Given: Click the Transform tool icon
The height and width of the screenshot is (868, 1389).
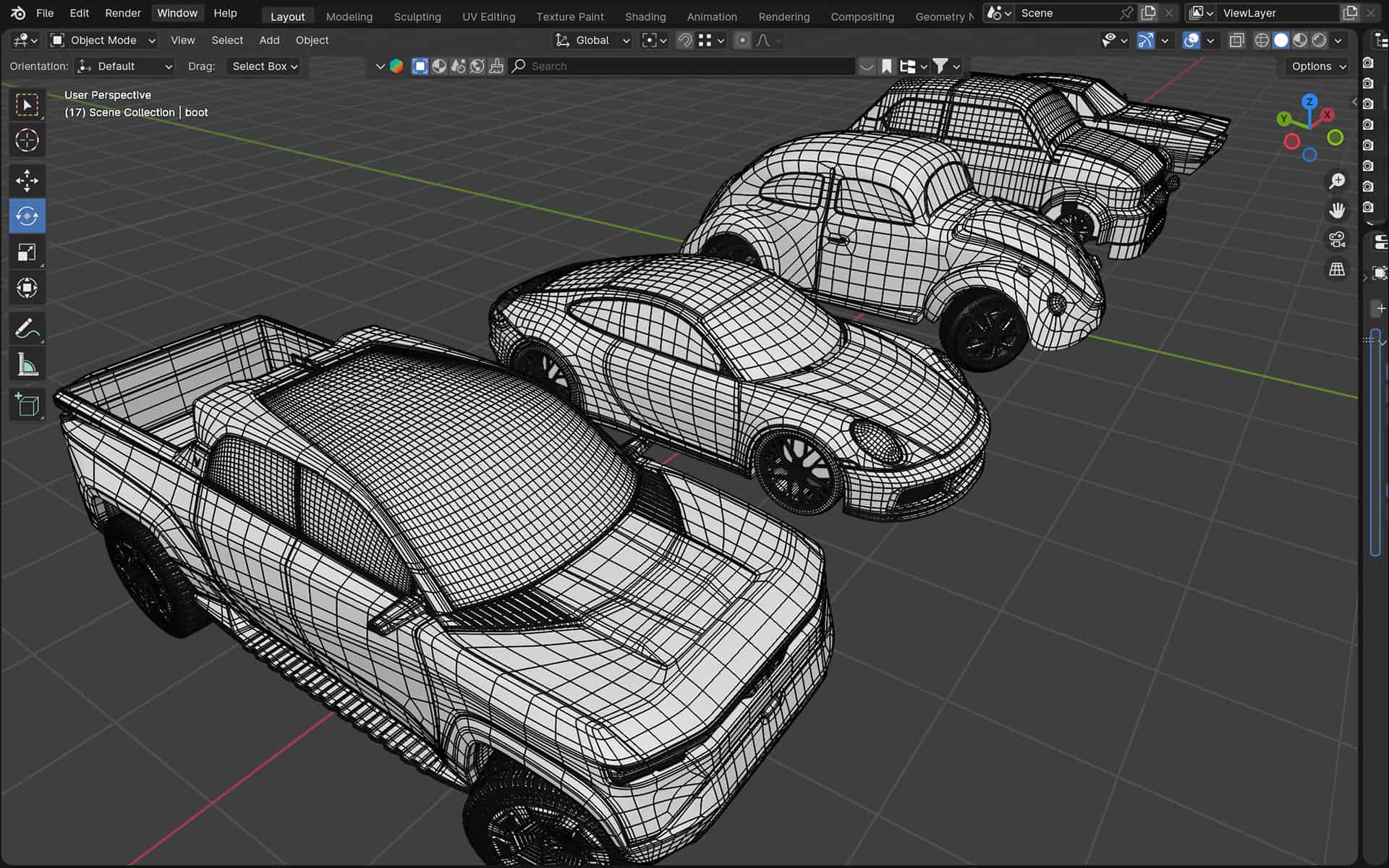Looking at the screenshot, I should pyautogui.click(x=27, y=288).
